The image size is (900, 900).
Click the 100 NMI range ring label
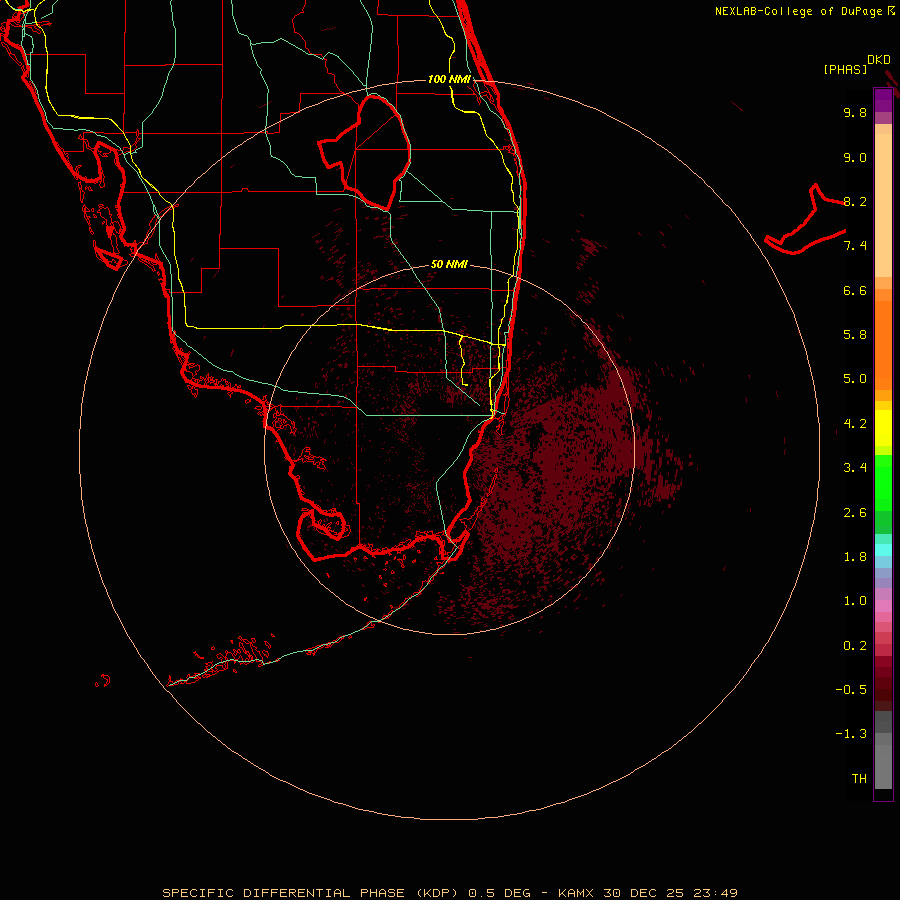pos(449,79)
